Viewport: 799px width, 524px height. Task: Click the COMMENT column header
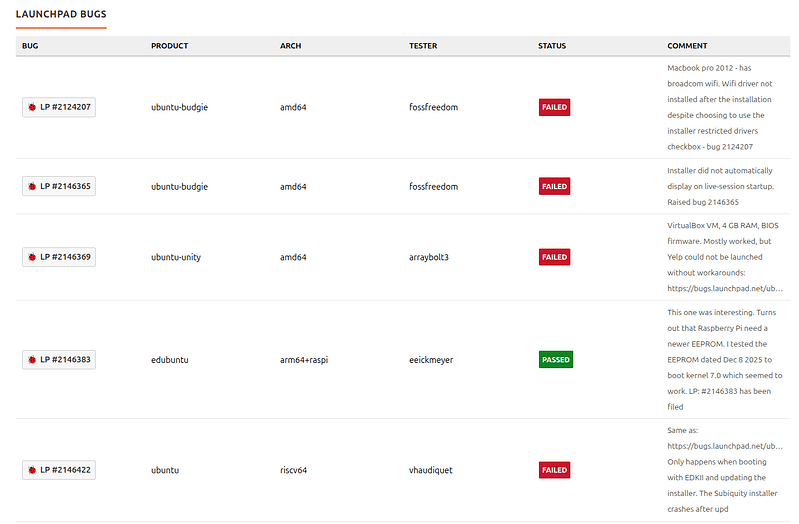click(687, 46)
